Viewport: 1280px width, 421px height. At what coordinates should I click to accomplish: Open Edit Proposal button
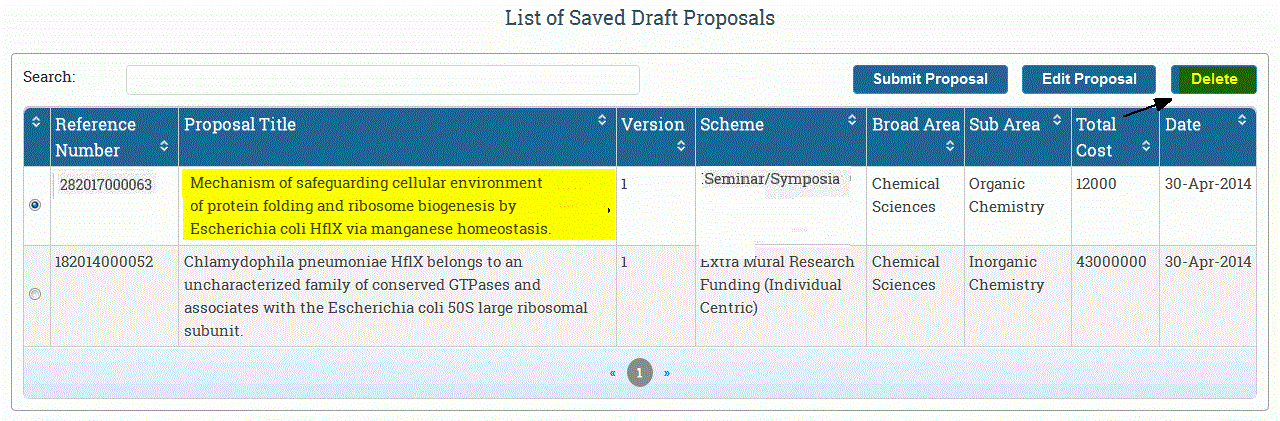[x=1089, y=79]
